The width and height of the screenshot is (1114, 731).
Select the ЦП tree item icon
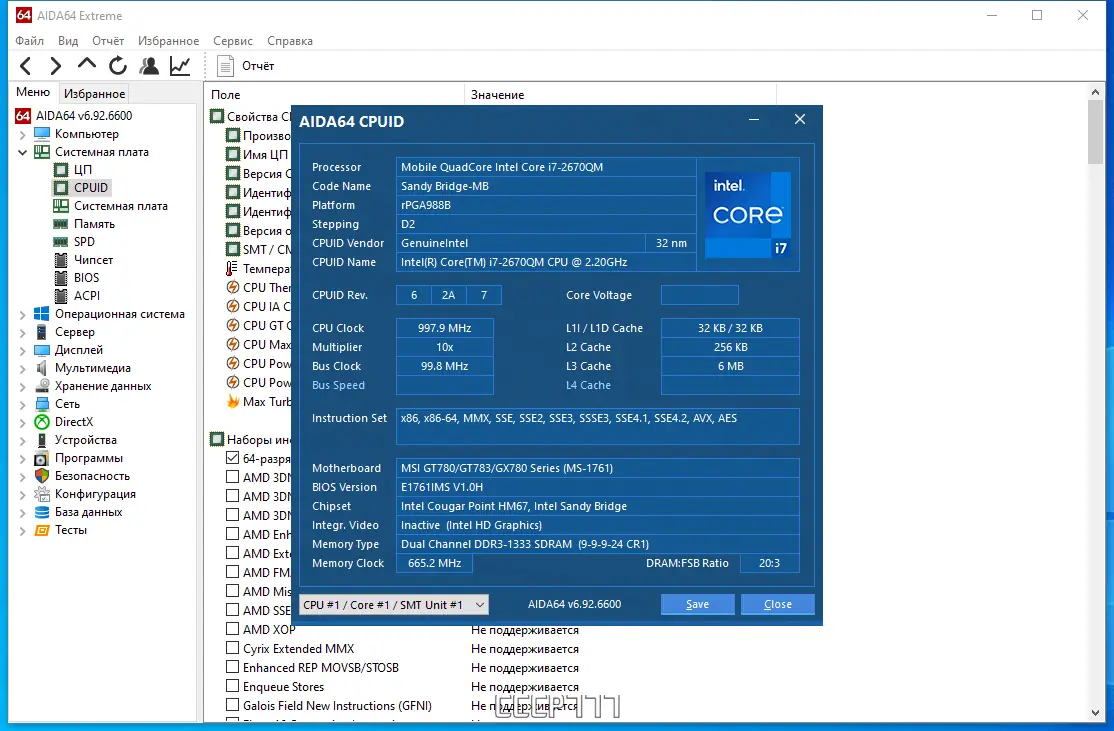pos(61,169)
